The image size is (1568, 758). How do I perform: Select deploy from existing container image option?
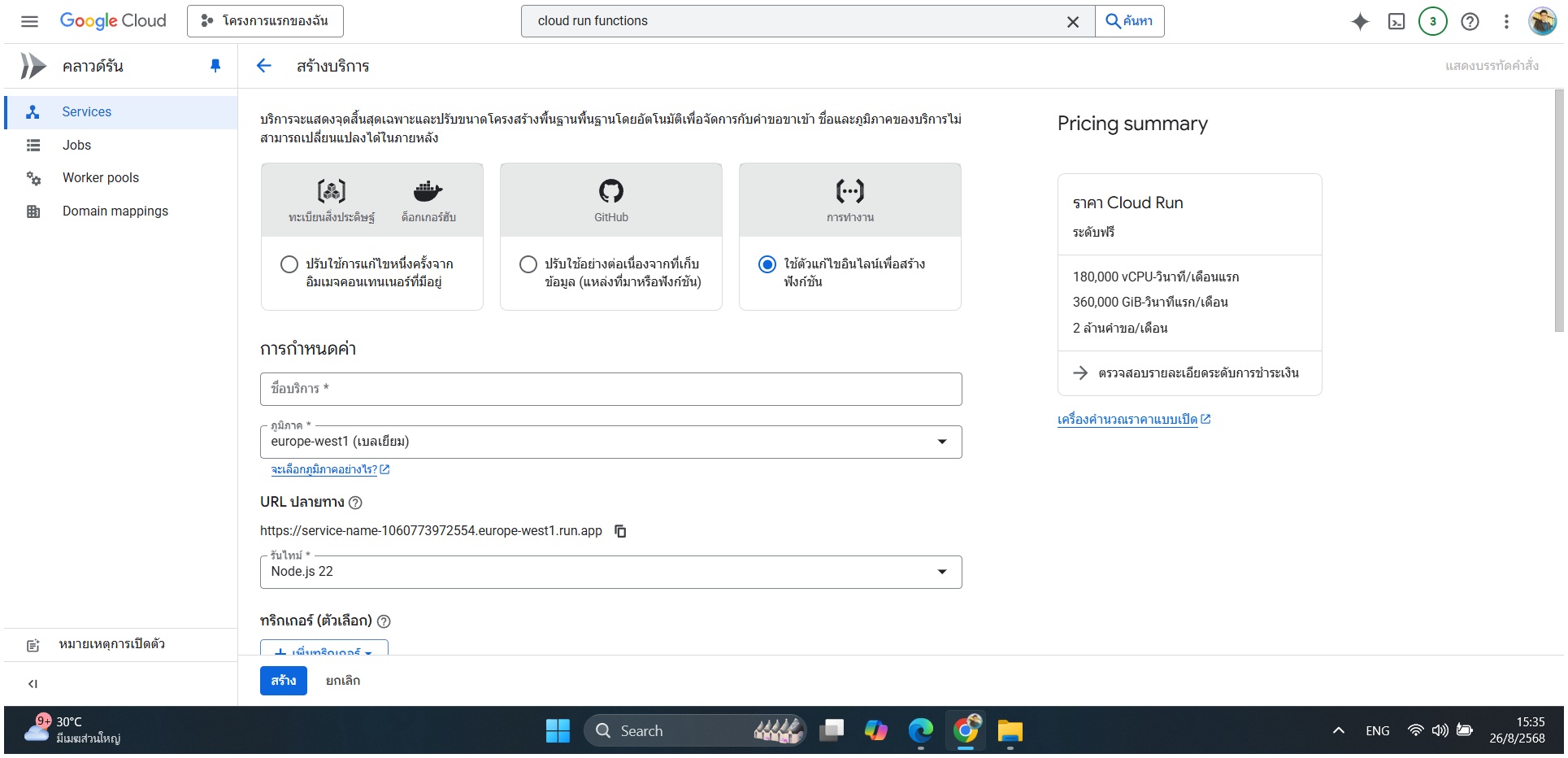289,264
